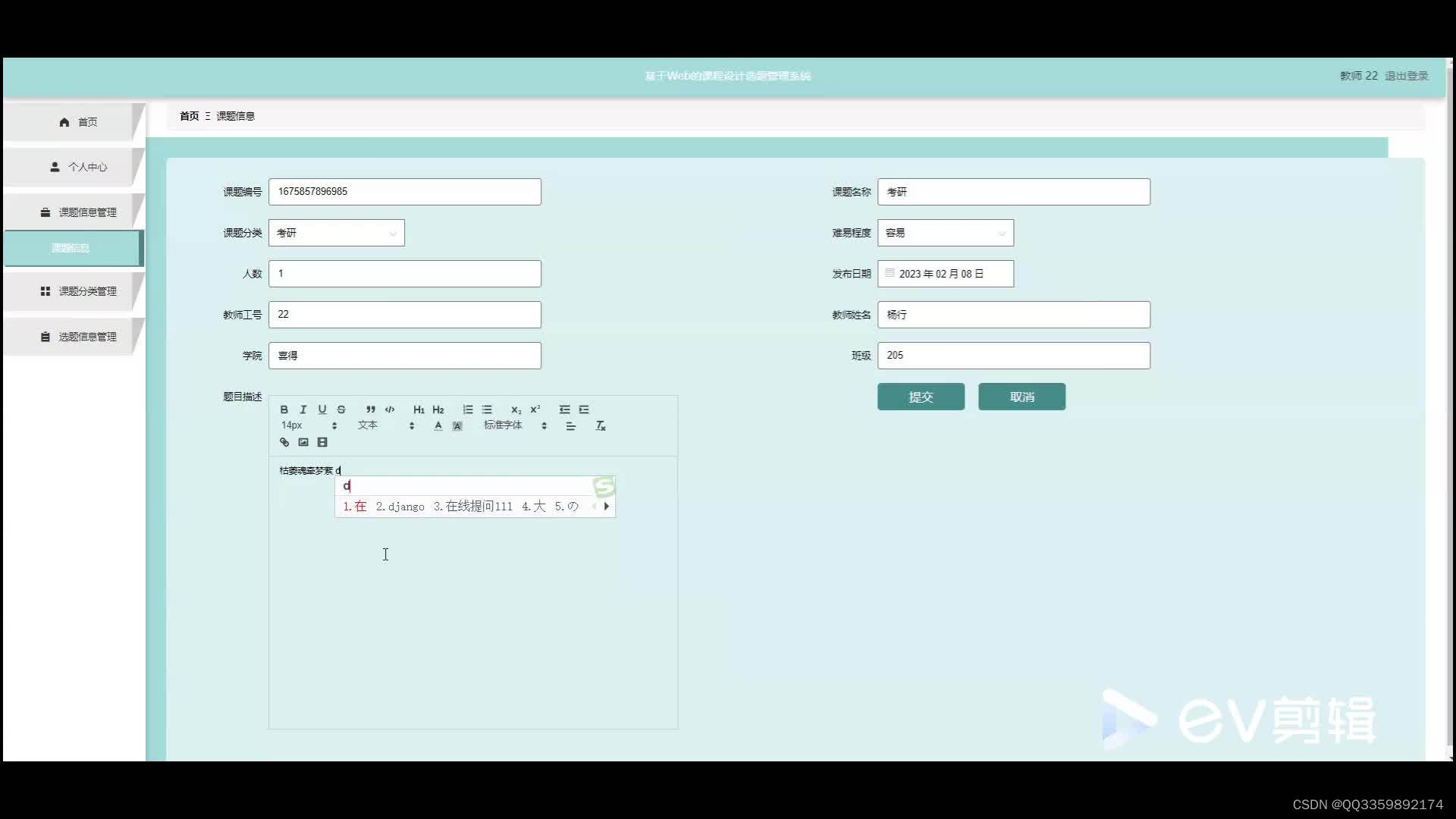Click the 教师姓名 input field
The height and width of the screenshot is (819, 1456).
[1014, 315]
